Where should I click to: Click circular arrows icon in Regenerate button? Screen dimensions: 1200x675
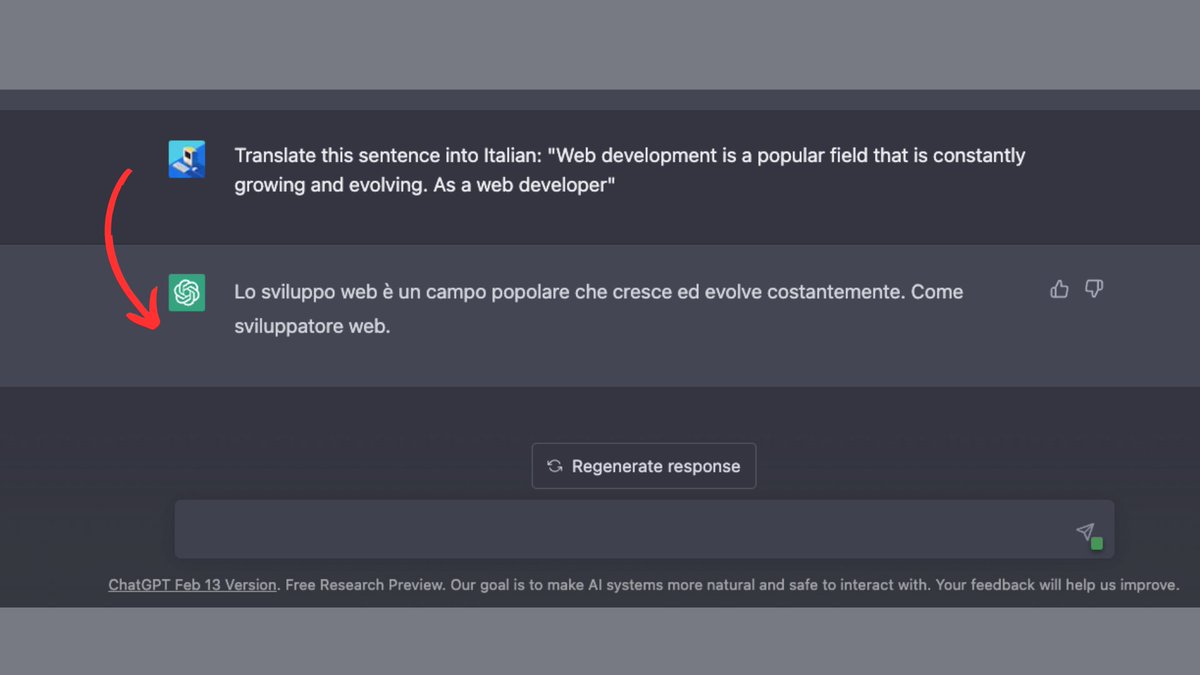pos(555,466)
